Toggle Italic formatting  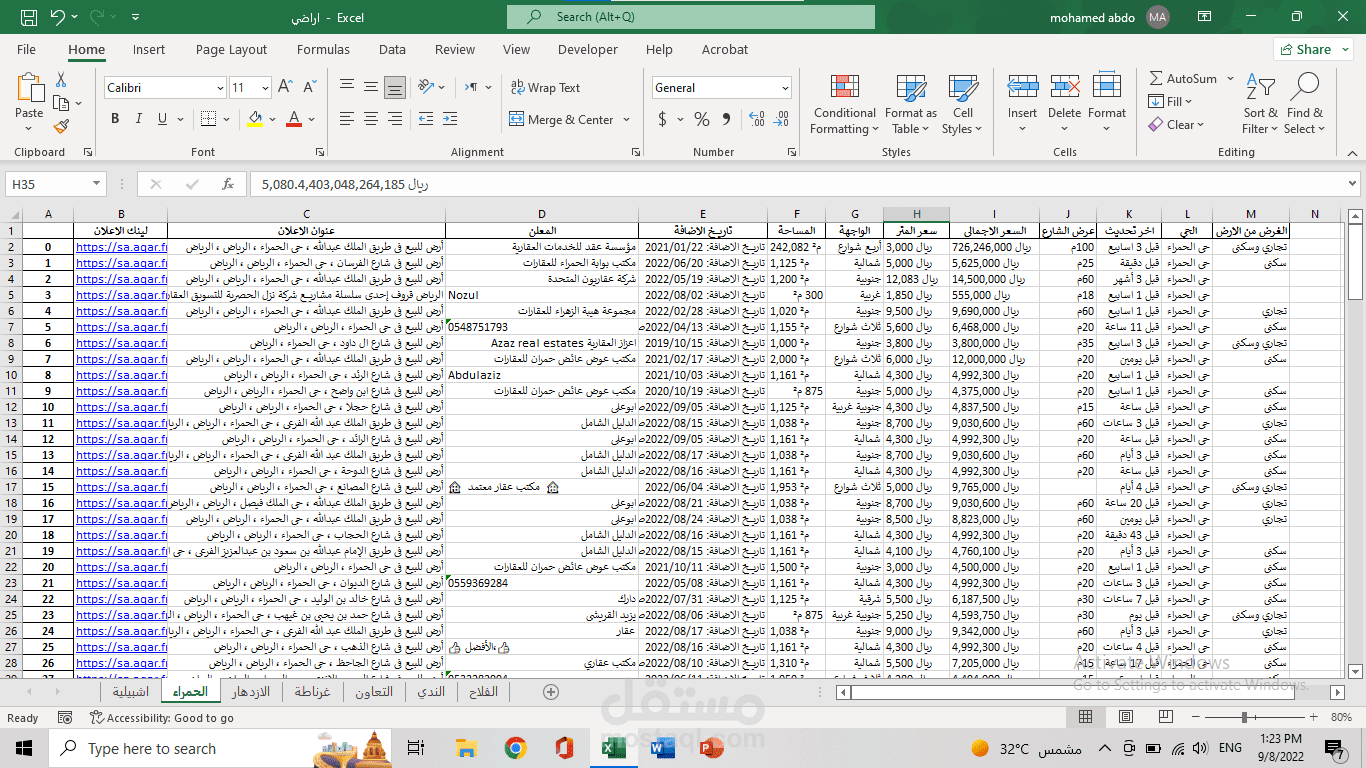139,119
